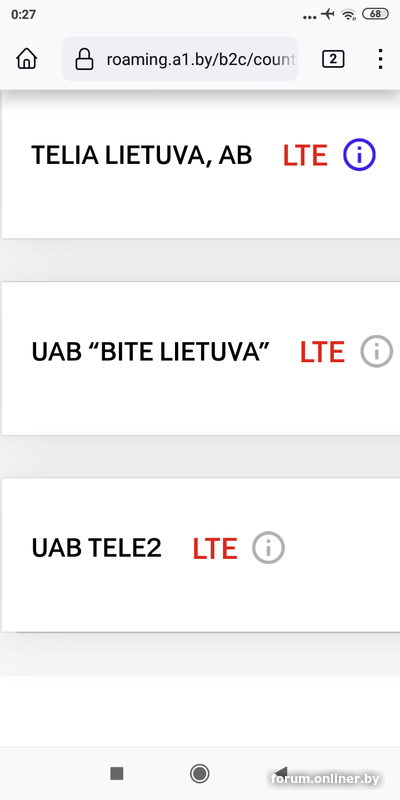Tap the Wi-Fi status icon
Screen dimensions: 400x800
[349, 14]
